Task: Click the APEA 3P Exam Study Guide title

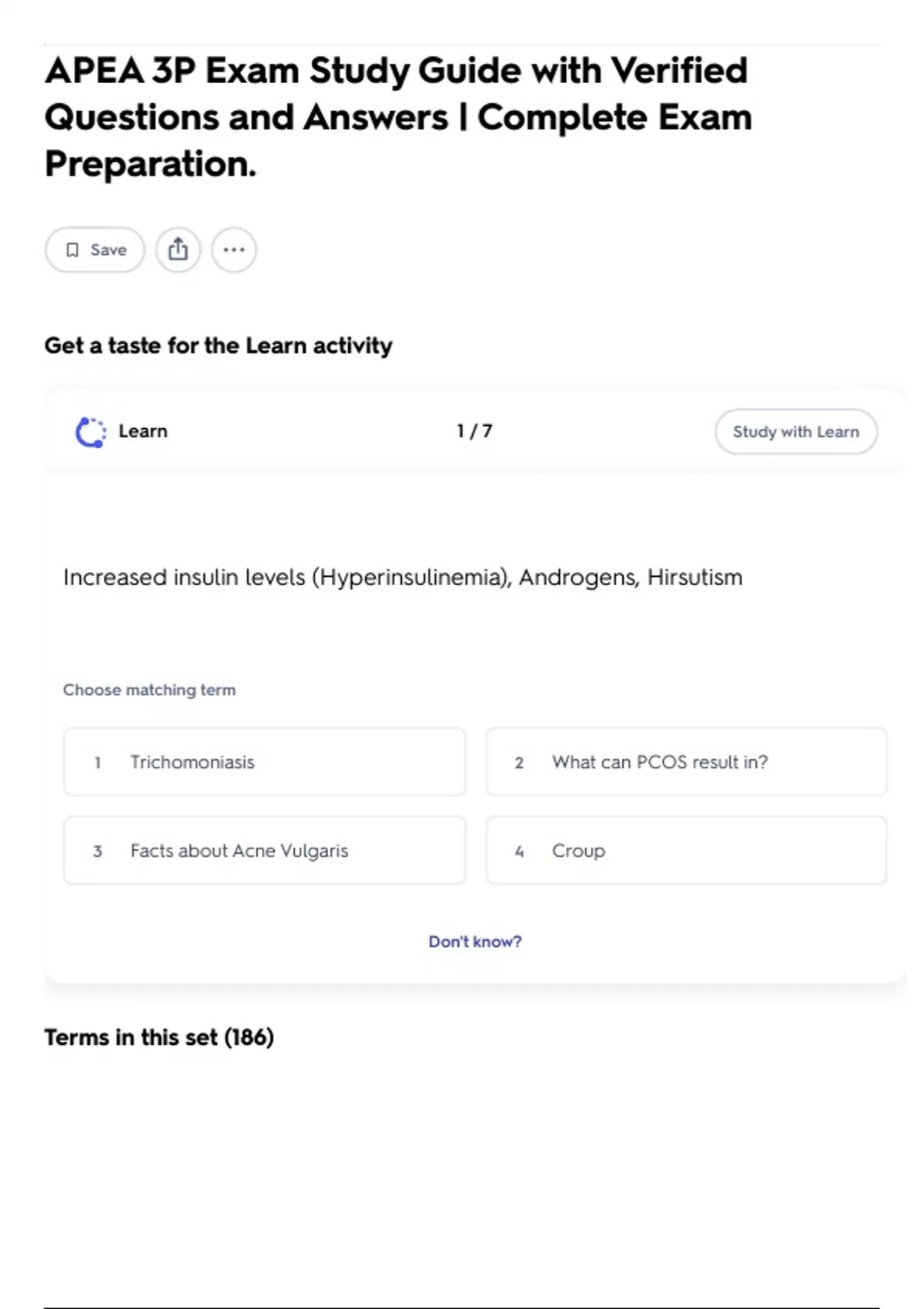Action: 397,117
